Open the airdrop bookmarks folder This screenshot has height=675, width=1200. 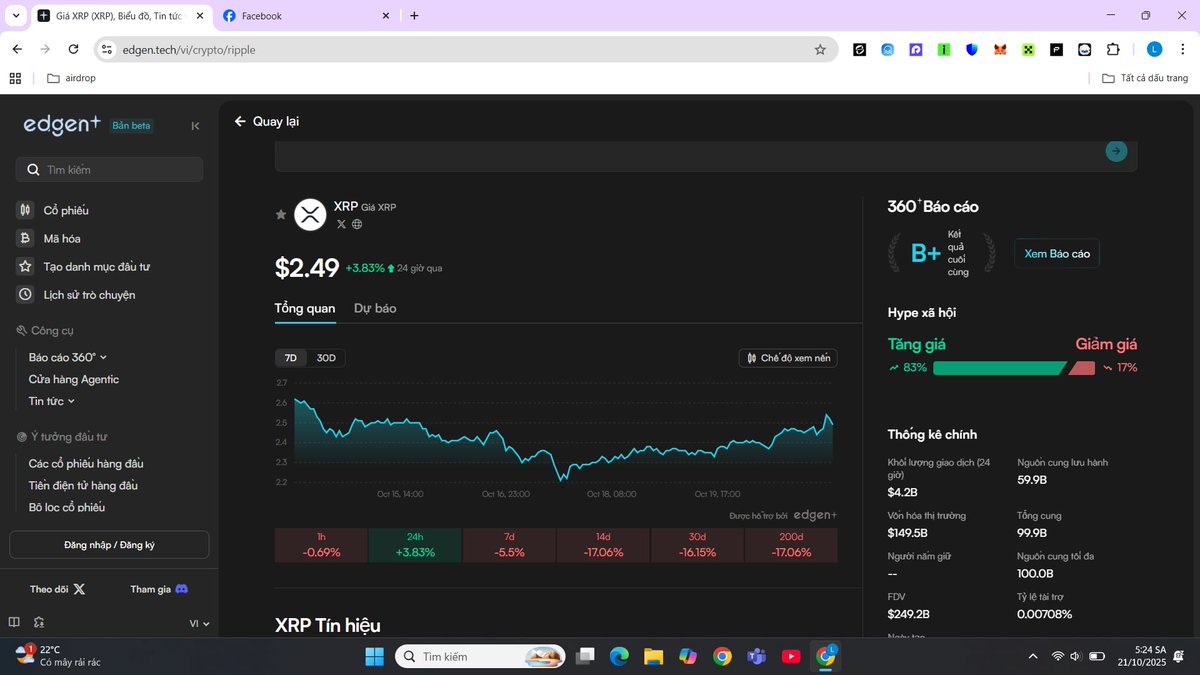(71, 78)
